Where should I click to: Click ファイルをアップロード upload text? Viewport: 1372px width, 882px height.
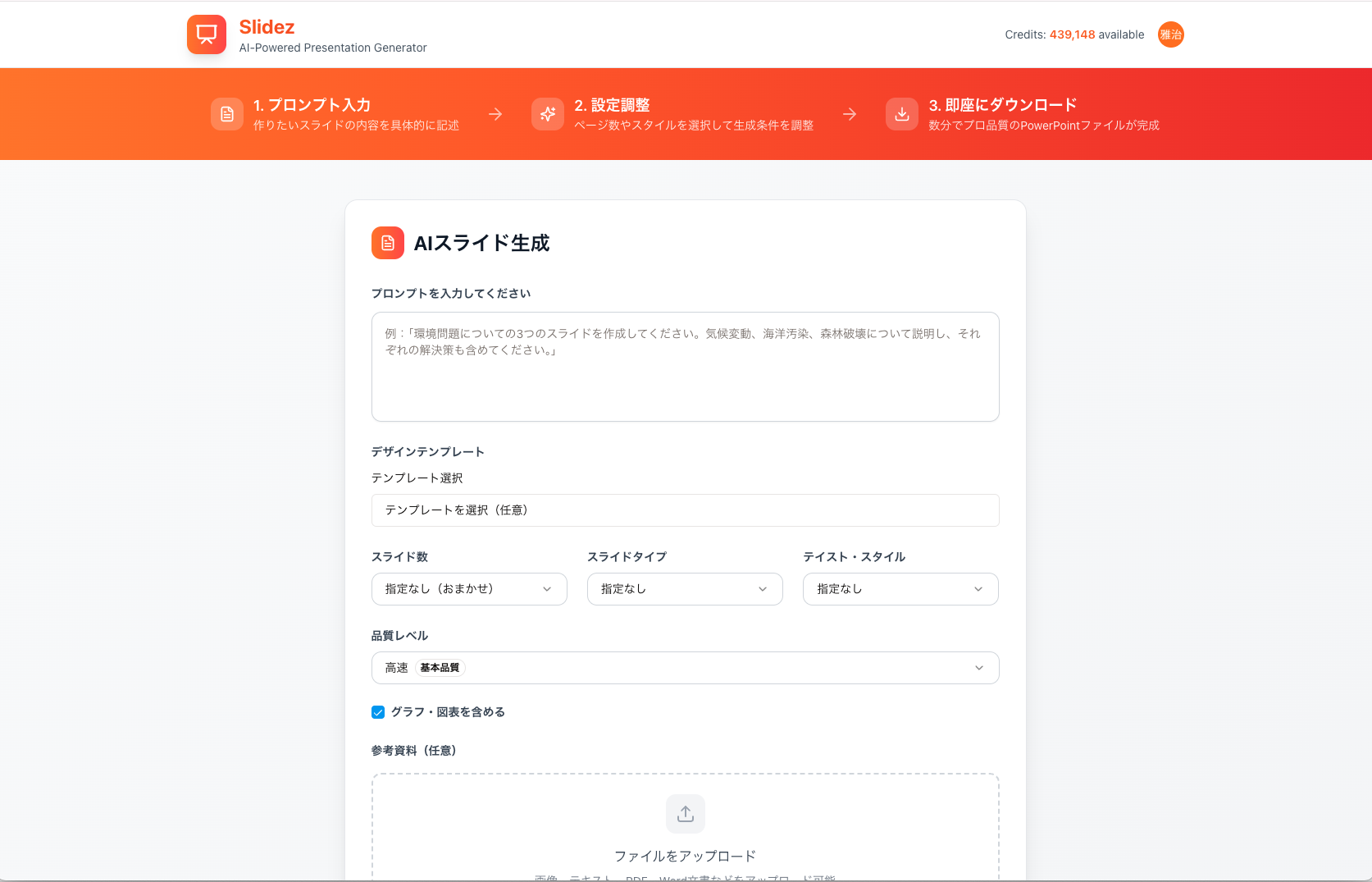coord(685,856)
